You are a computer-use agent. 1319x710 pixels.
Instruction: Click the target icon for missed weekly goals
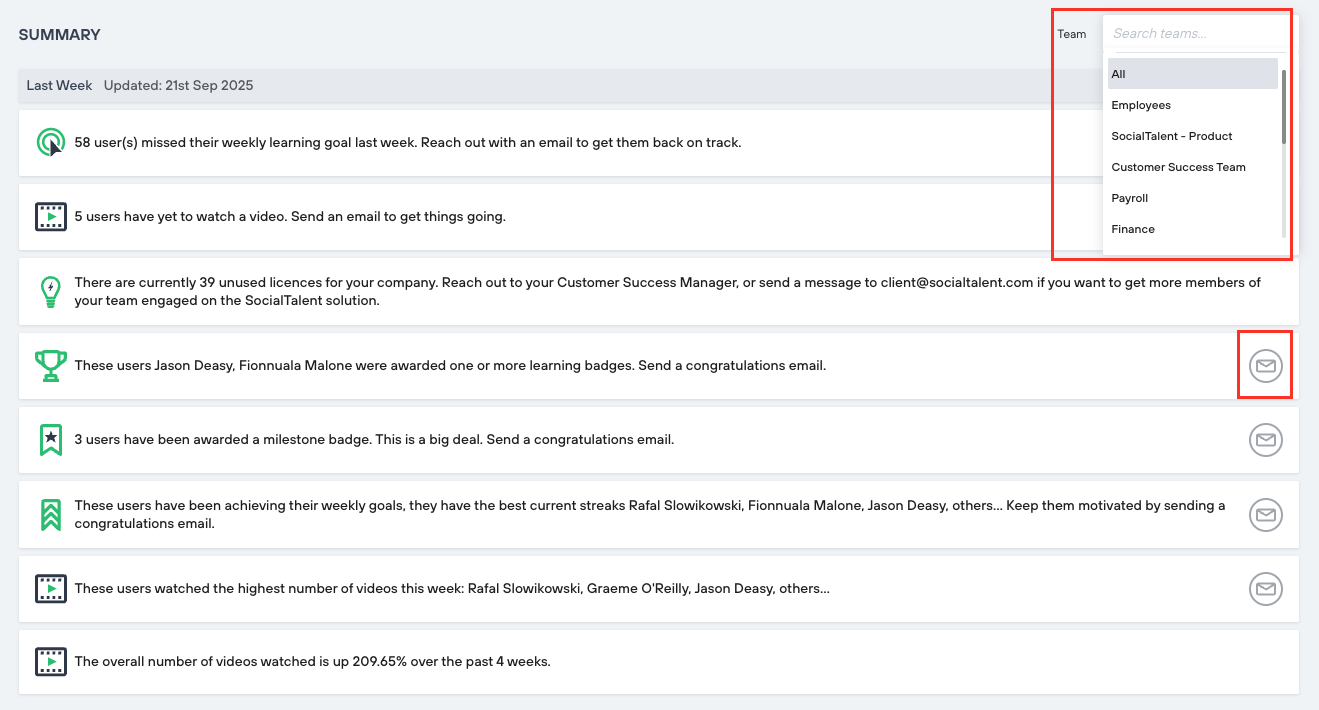pyautogui.click(x=50, y=143)
